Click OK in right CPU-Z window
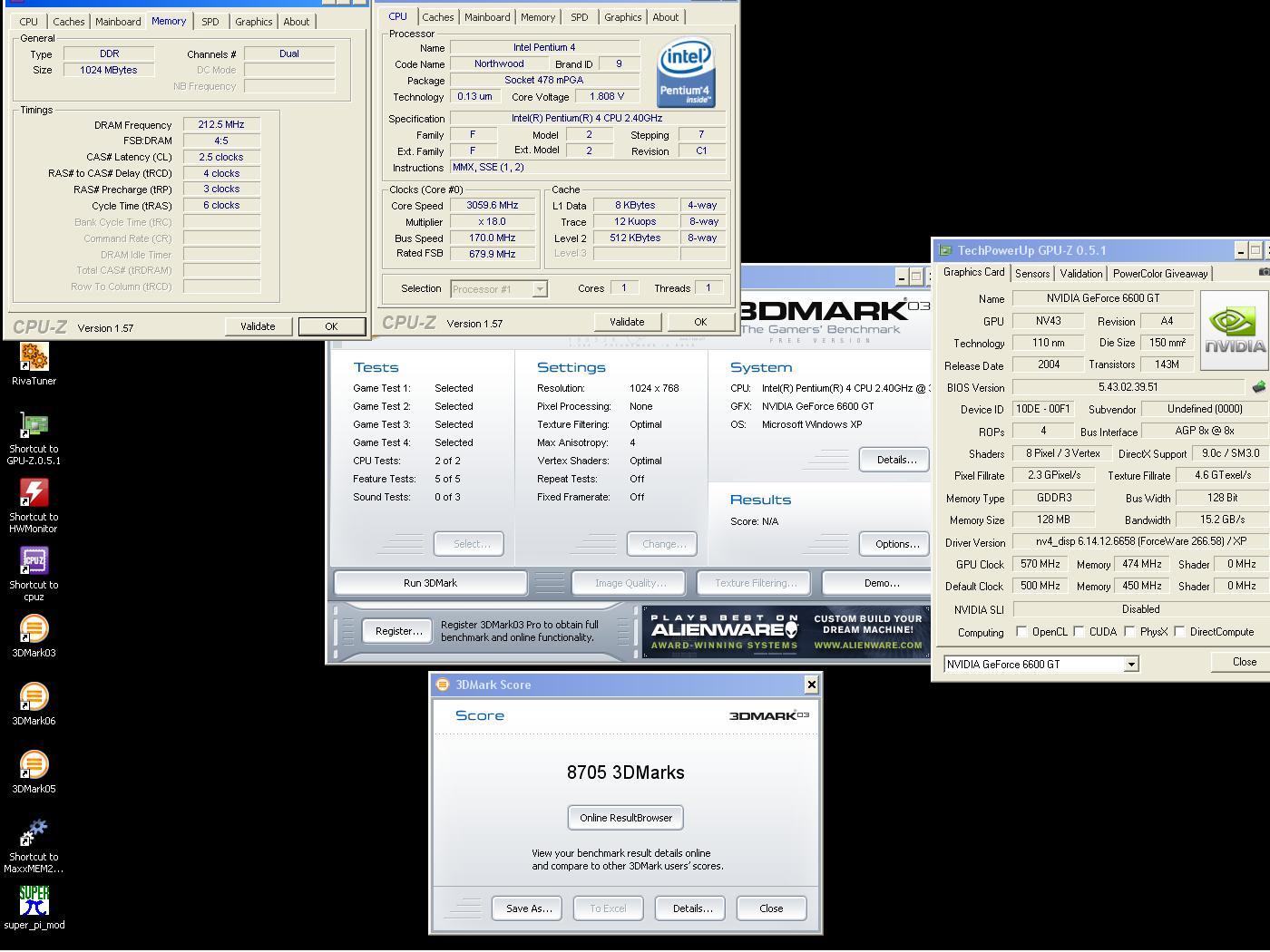 tap(700, 322)
